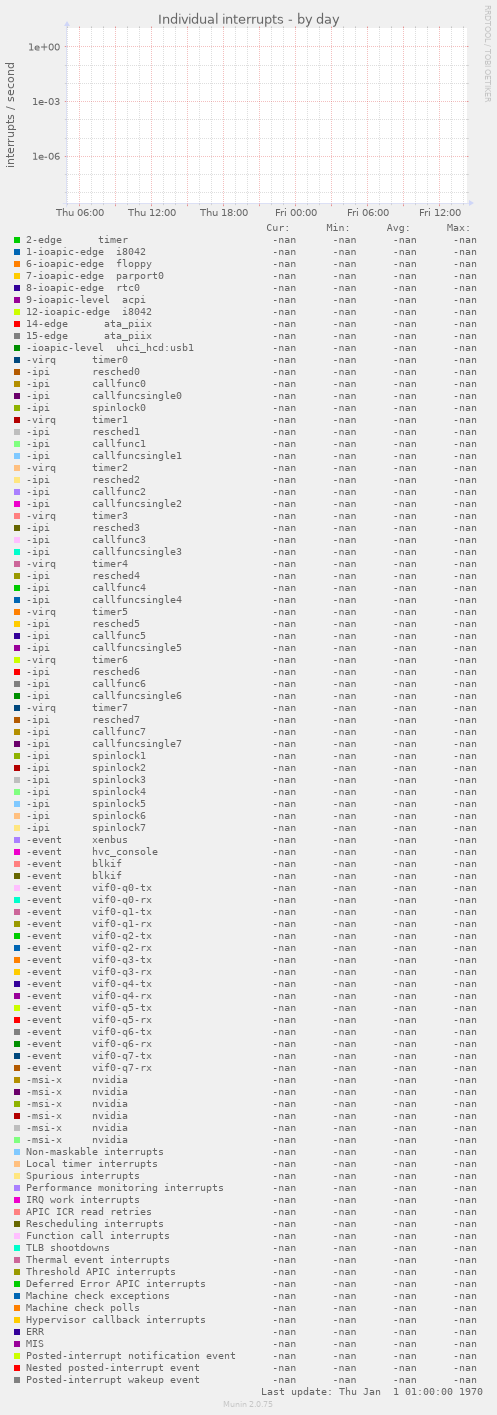Click the rtc0 legend color swatch
Image resolution: width=497 pixels, height=1415 pixels.
click(x=17, y=288)
